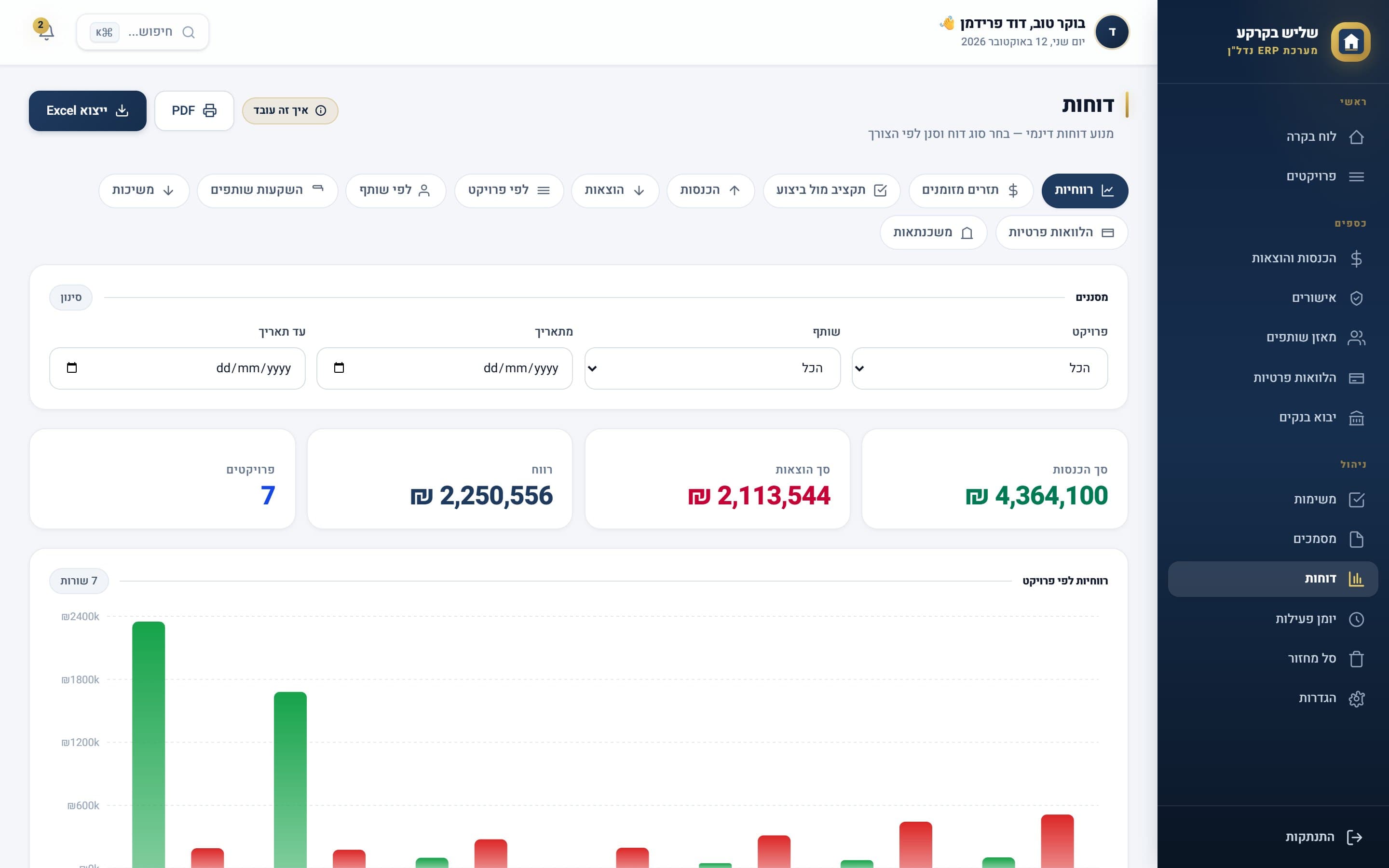Switch to השקעות שותפים report tab

click(267, 190)
